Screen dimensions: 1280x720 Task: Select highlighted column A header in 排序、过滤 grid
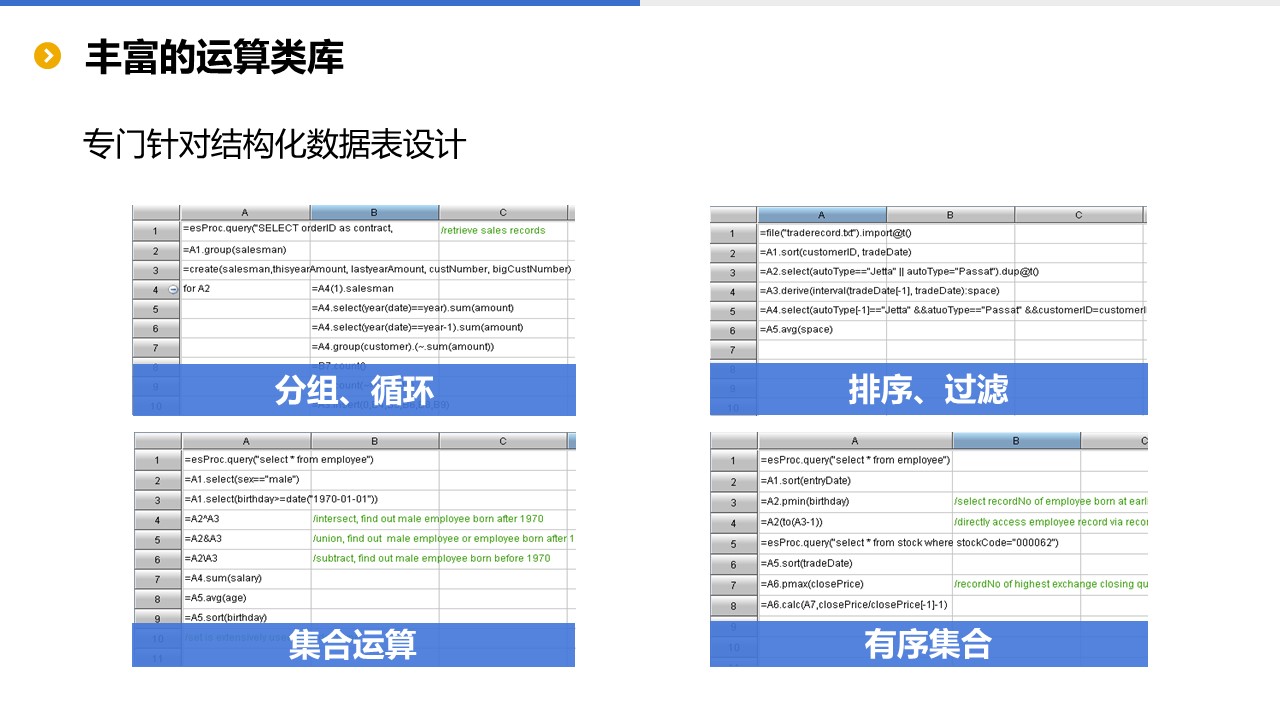[x=822, y=215]
